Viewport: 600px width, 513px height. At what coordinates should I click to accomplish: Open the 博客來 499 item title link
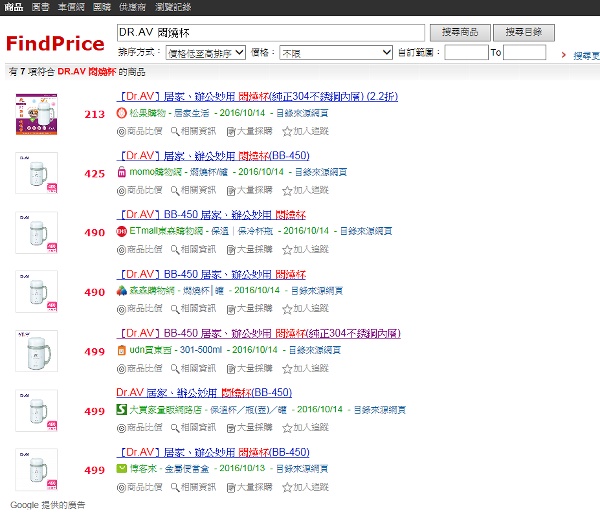213,452
